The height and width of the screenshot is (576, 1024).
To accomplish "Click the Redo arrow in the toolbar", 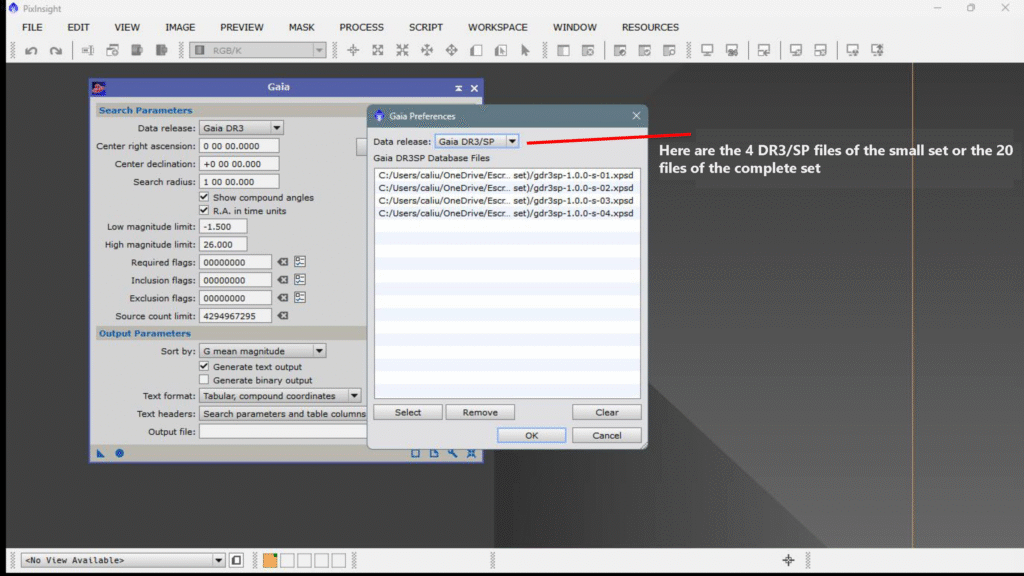I will (x=54, y=50).
